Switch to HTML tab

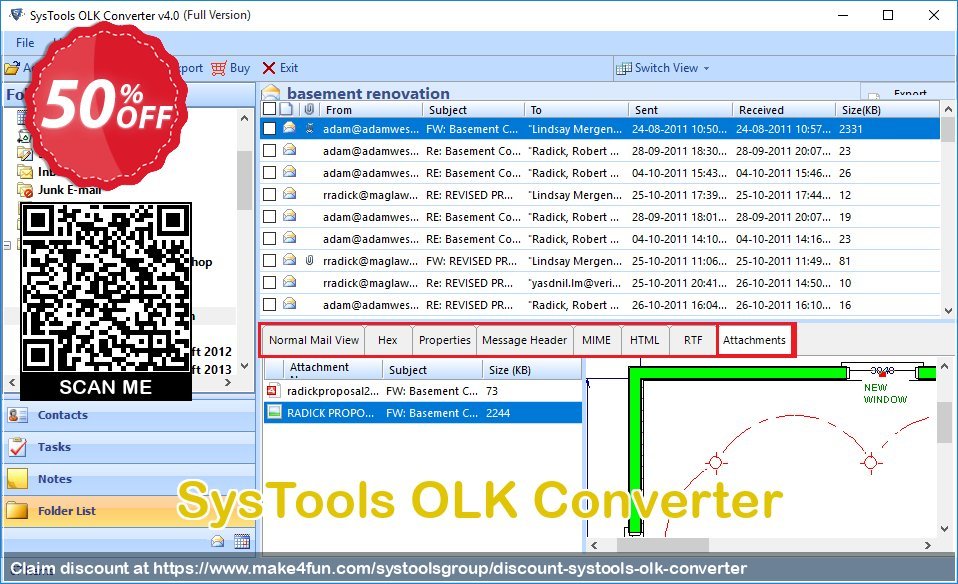click(645, 340)
